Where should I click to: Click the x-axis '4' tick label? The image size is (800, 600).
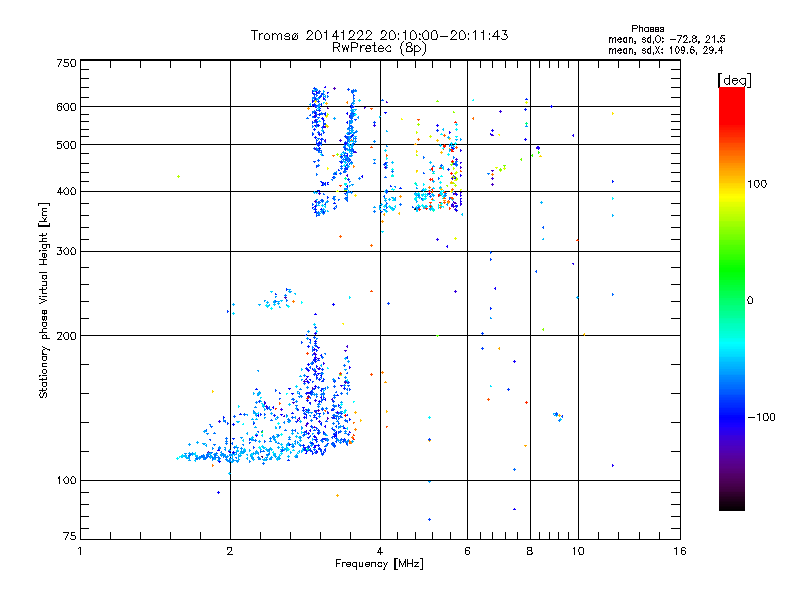(380, 551)
